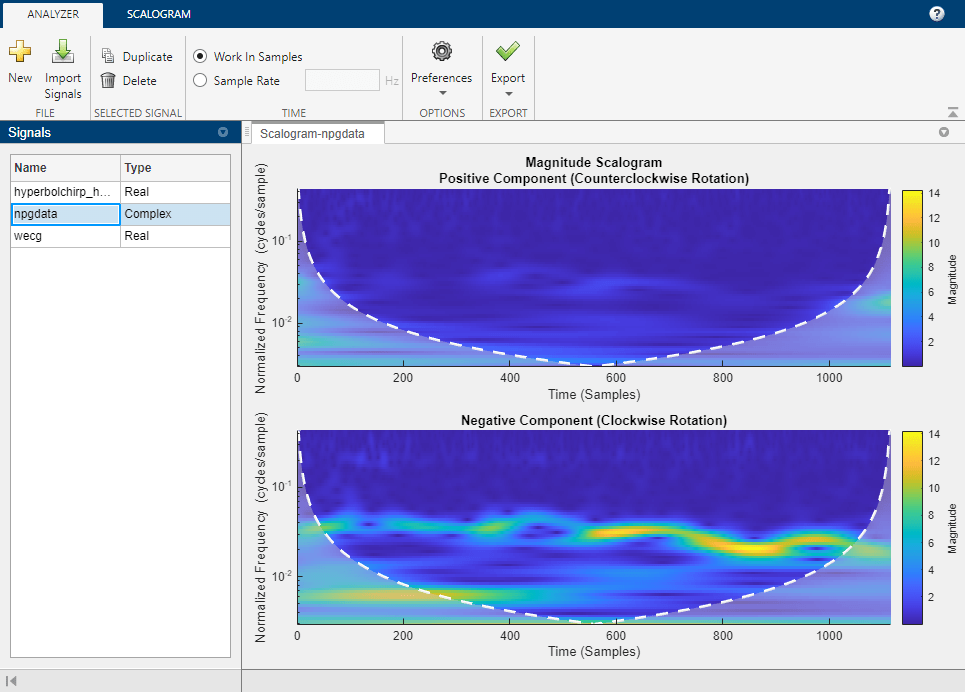The image size is (965, 692).
Task: Open the scalogram document actions dropdown
Action: (943, 133)
